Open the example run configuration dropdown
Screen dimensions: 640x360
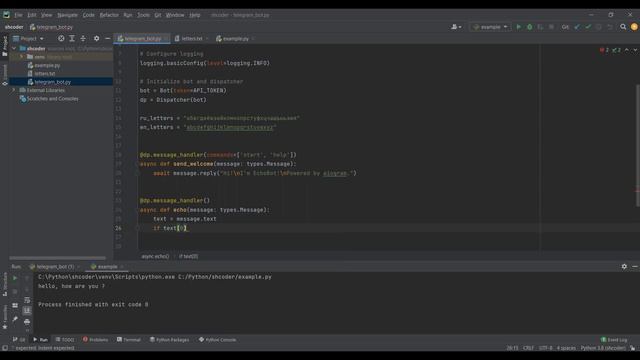[490, 27]
